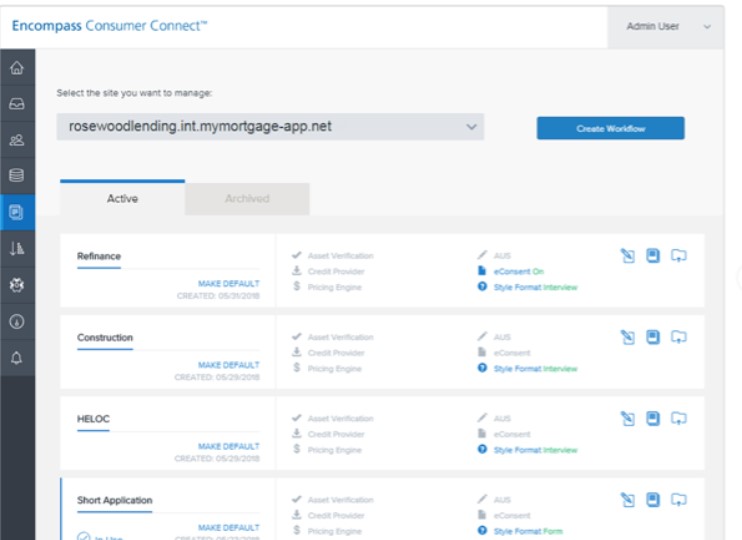
Task: Edit the Refinance workflow via pencil icon
Action: coord(627,256)
